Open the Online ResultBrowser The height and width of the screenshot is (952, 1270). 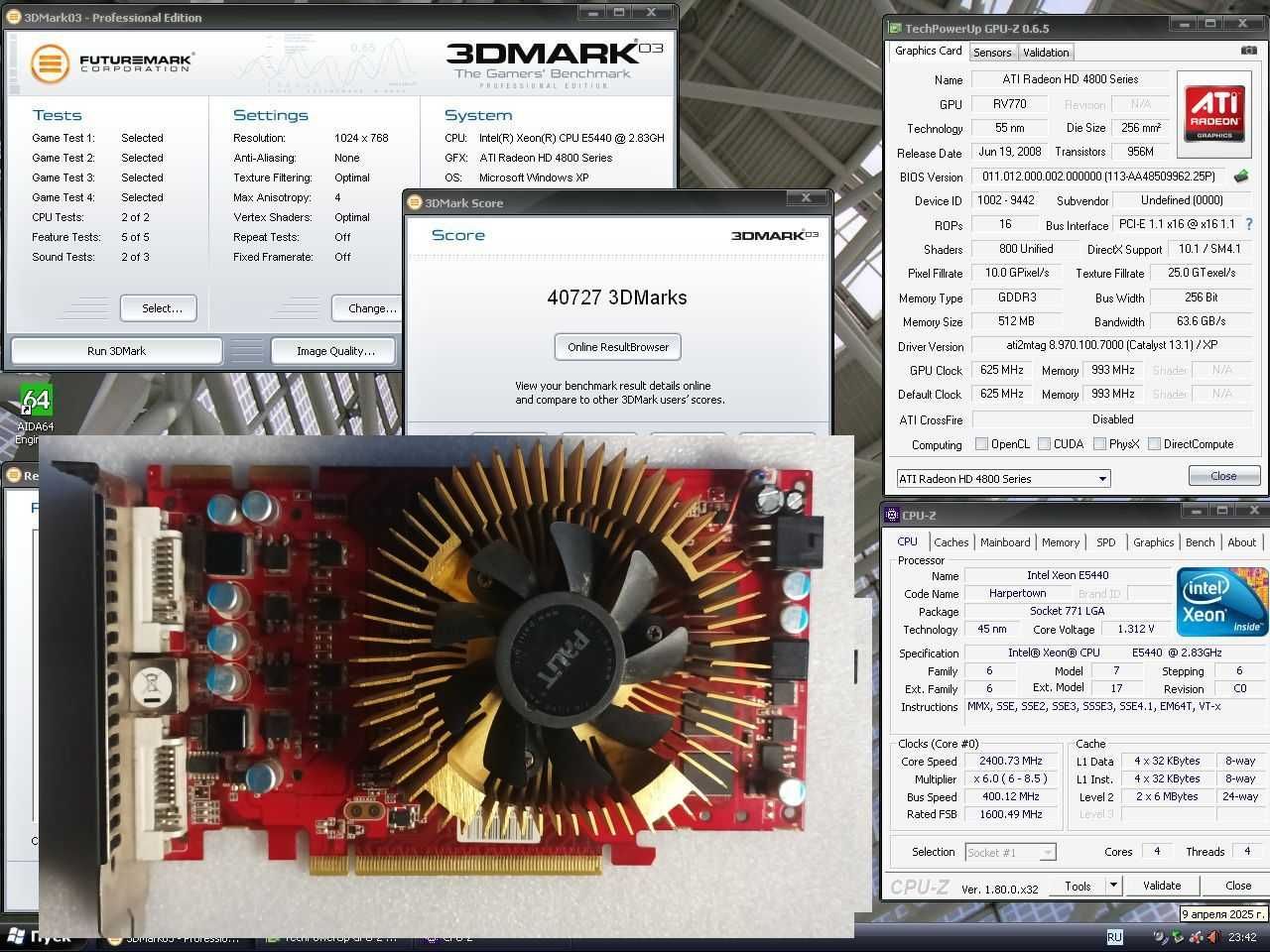tap(617, 347)
